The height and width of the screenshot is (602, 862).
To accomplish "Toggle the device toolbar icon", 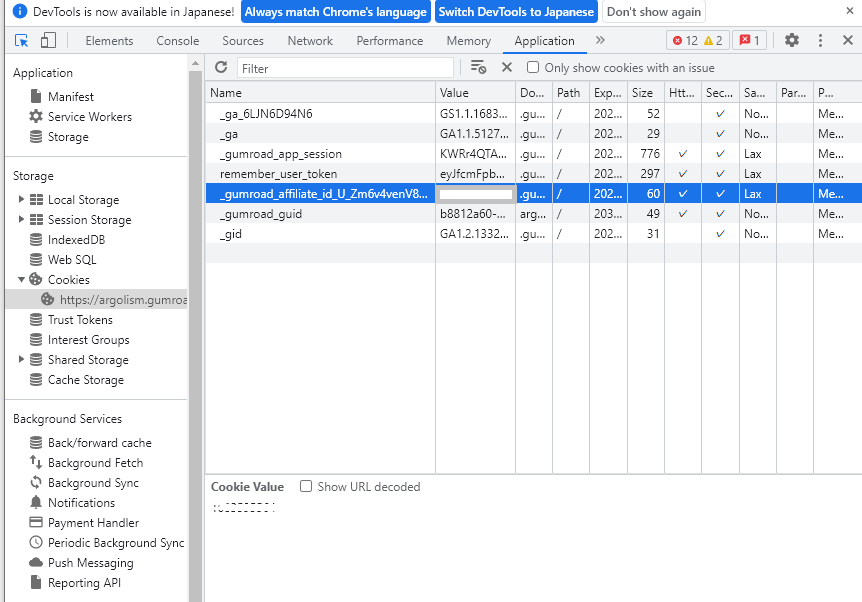I will click(48, 41).
